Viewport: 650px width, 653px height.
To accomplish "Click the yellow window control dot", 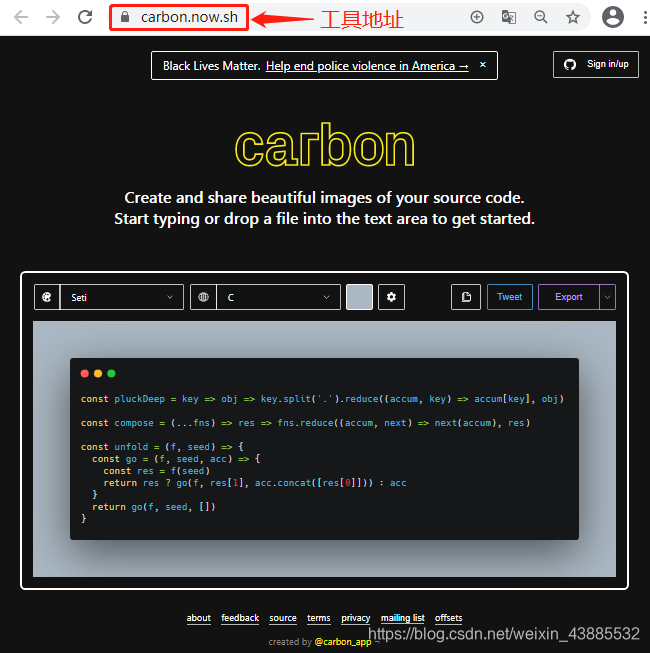I will (x=98, y=374).
